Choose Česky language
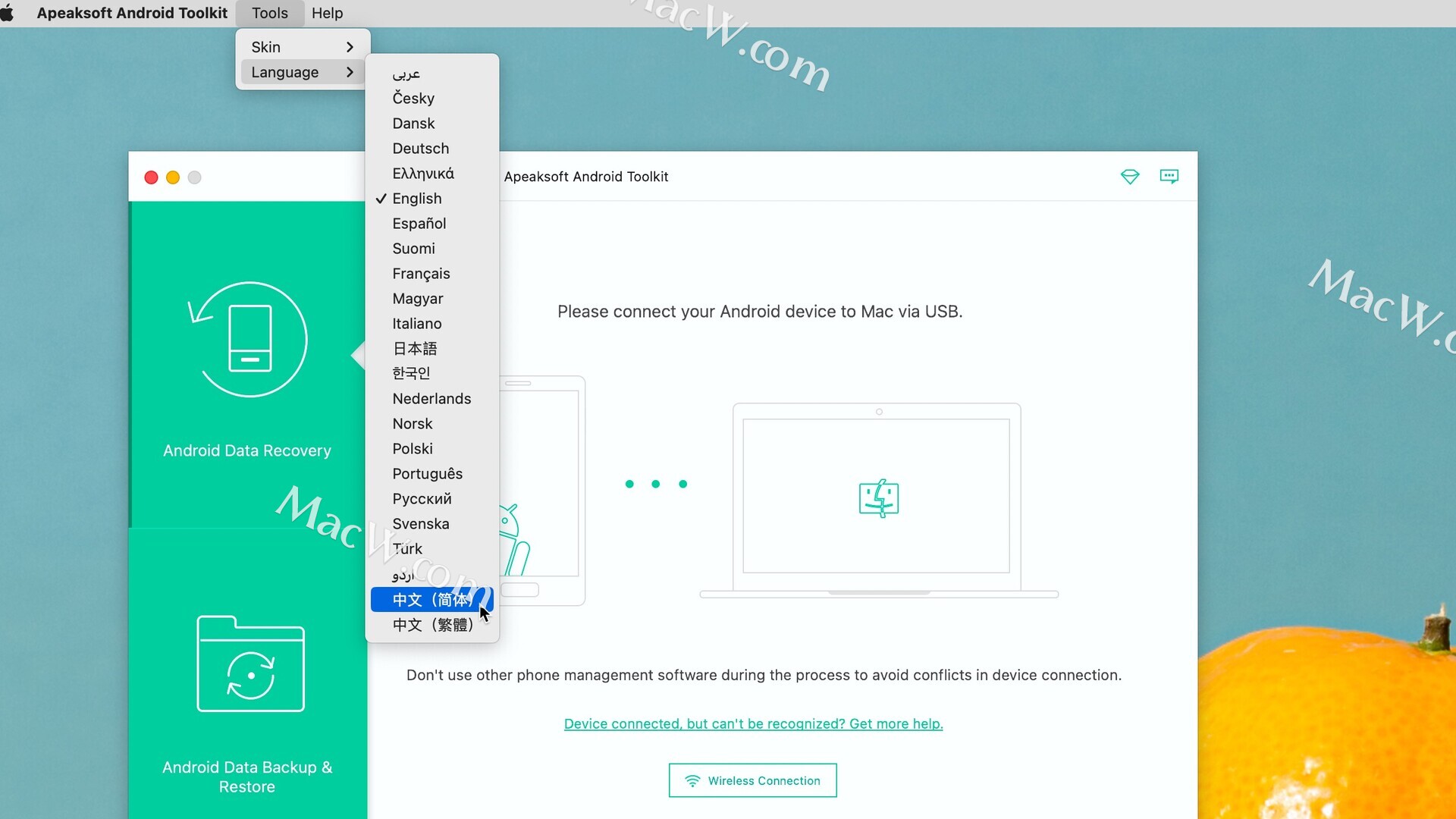This screenshot has height=819, width=1456. [432, 99]
